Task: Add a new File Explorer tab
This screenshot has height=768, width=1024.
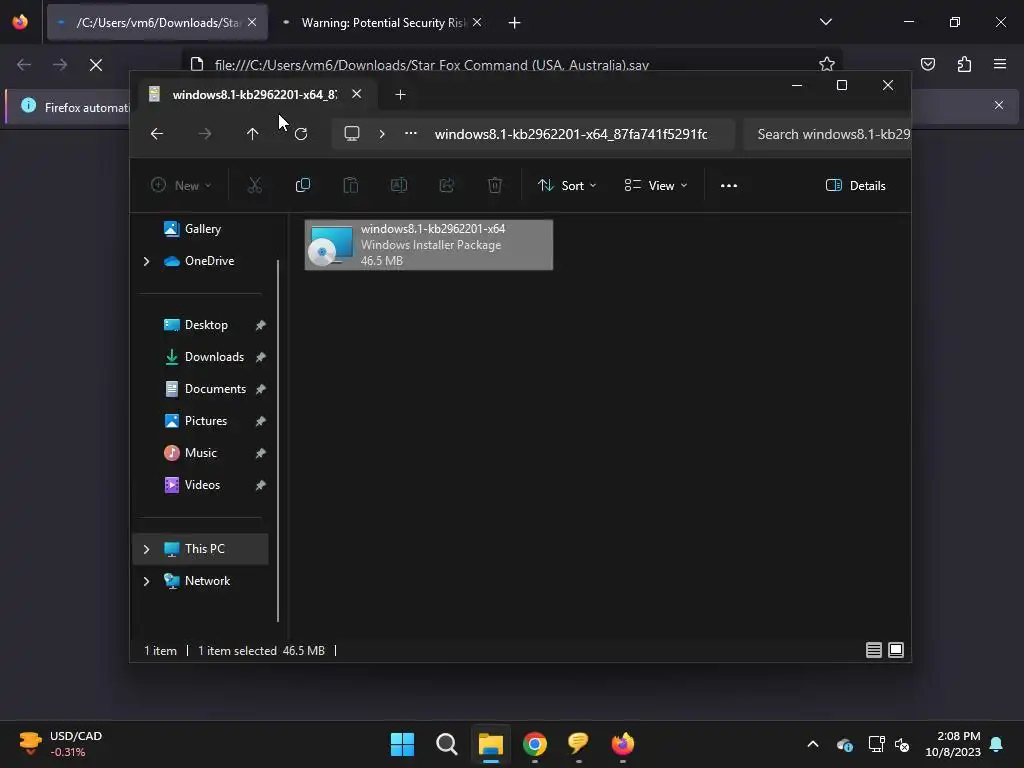Action: (x=400, y=95)
